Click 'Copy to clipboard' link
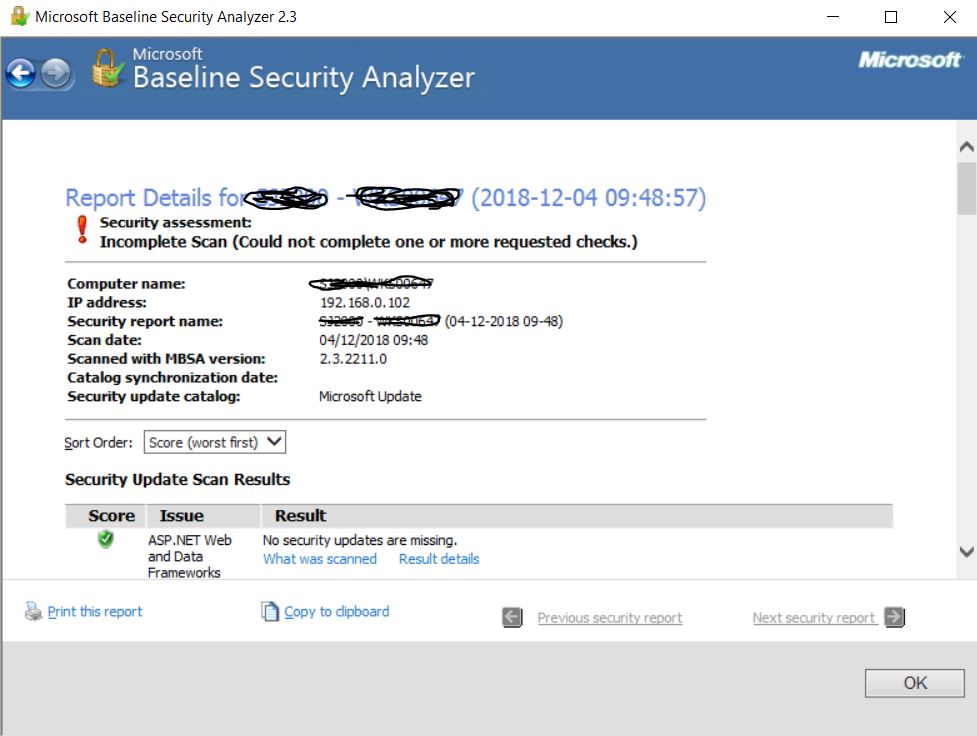Screen dimensions: 977x736 tap(336, 611)
